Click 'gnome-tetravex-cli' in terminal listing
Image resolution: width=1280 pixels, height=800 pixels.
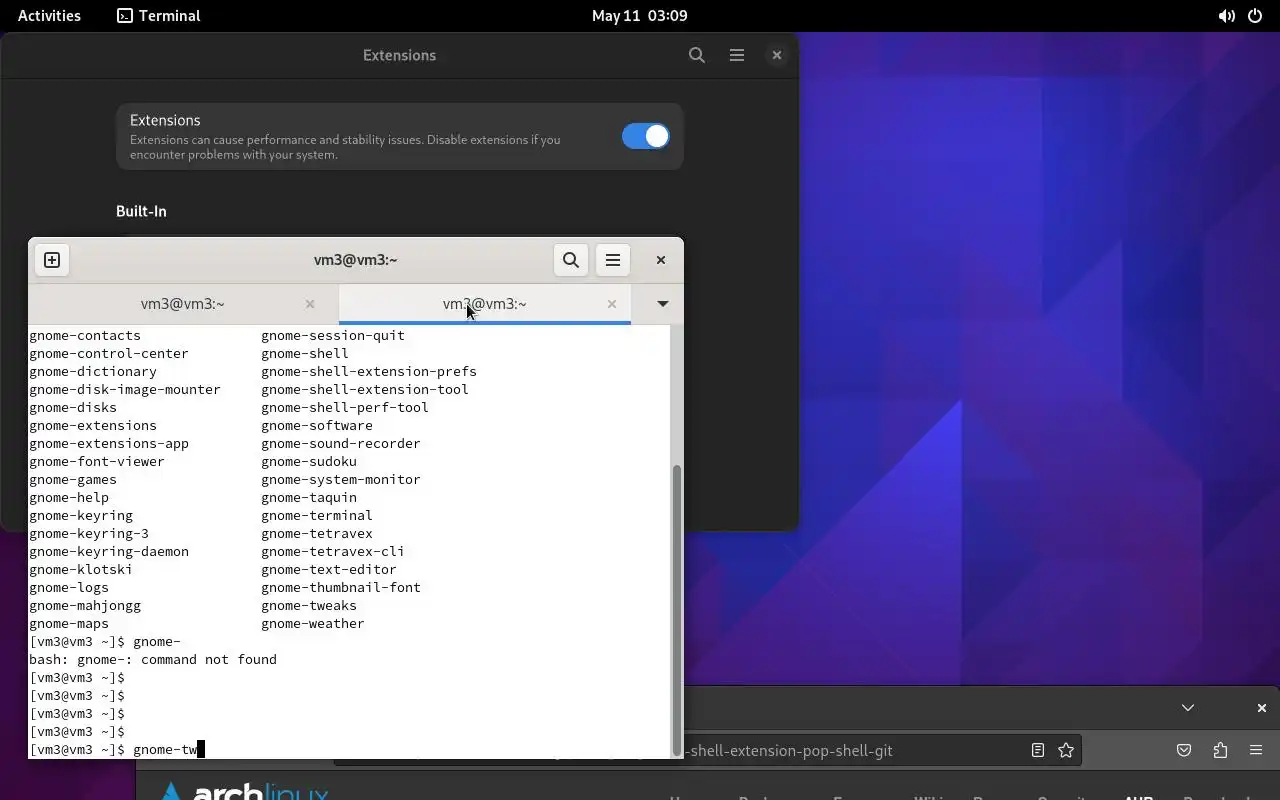(333, 551)
